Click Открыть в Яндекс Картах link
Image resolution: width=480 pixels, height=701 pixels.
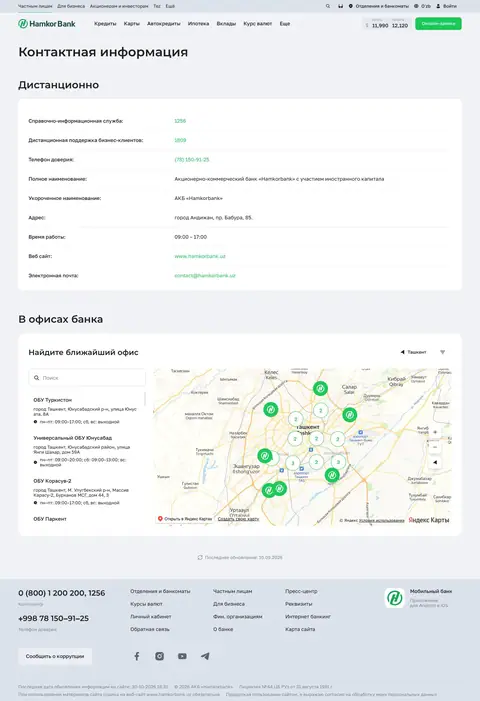[185, 519]
